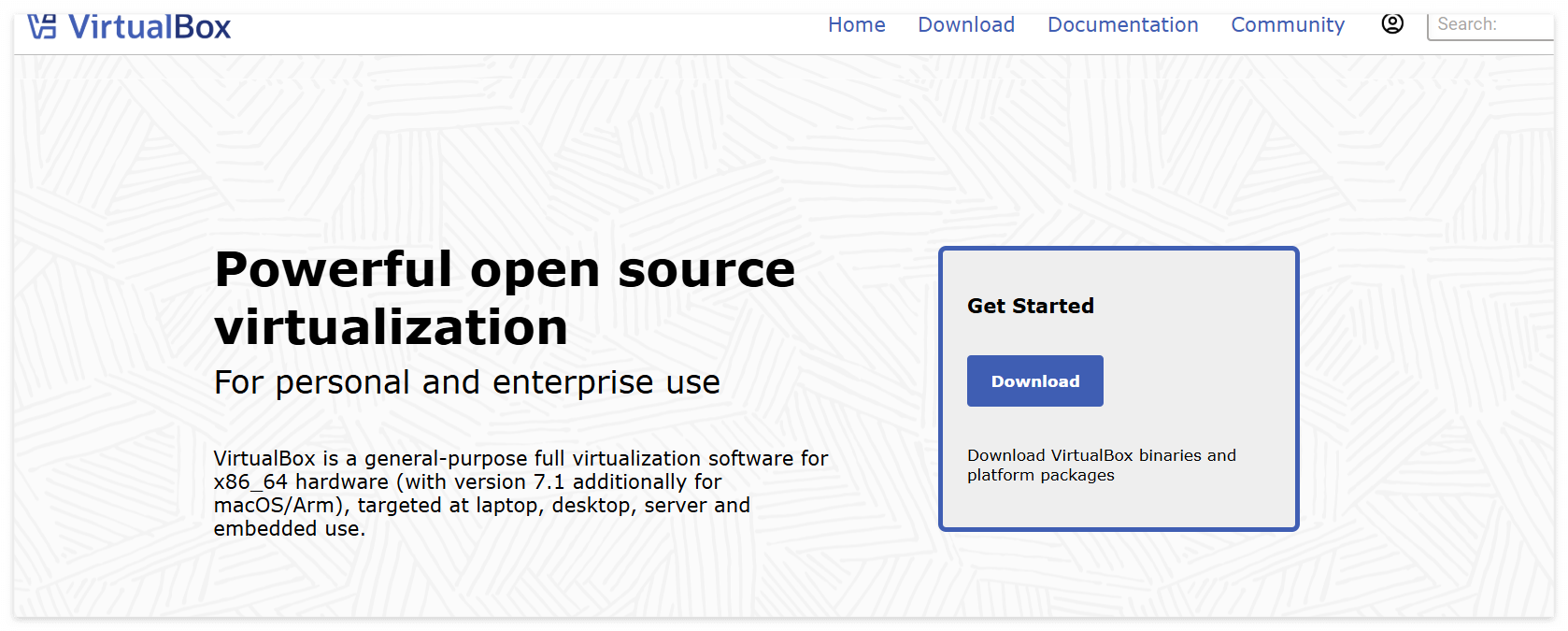Click "Download VirtualBox binaries and platform packages" text
The height and width of the screenshot is (631, 1568).
coord(1101,465)
